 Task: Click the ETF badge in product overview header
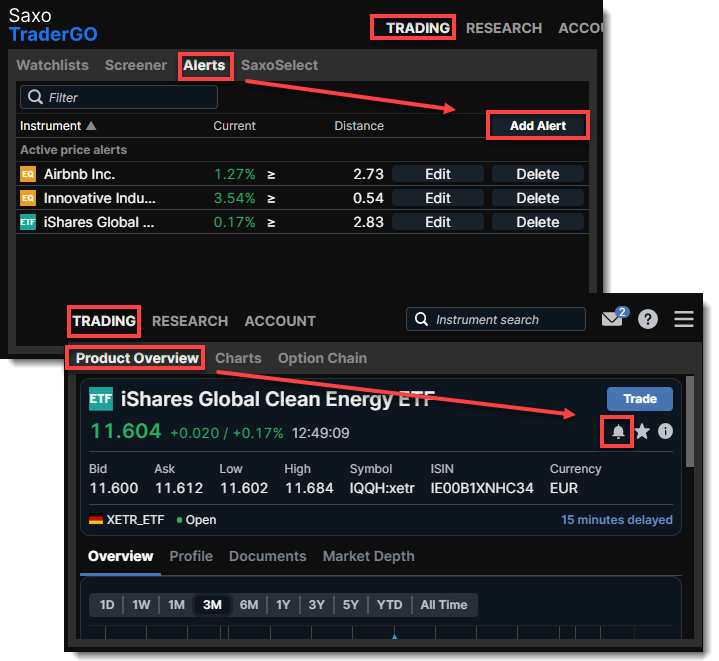(100, 399)
